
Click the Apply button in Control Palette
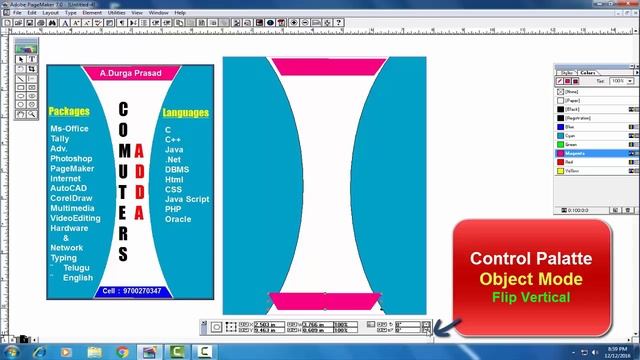(216, 327)
